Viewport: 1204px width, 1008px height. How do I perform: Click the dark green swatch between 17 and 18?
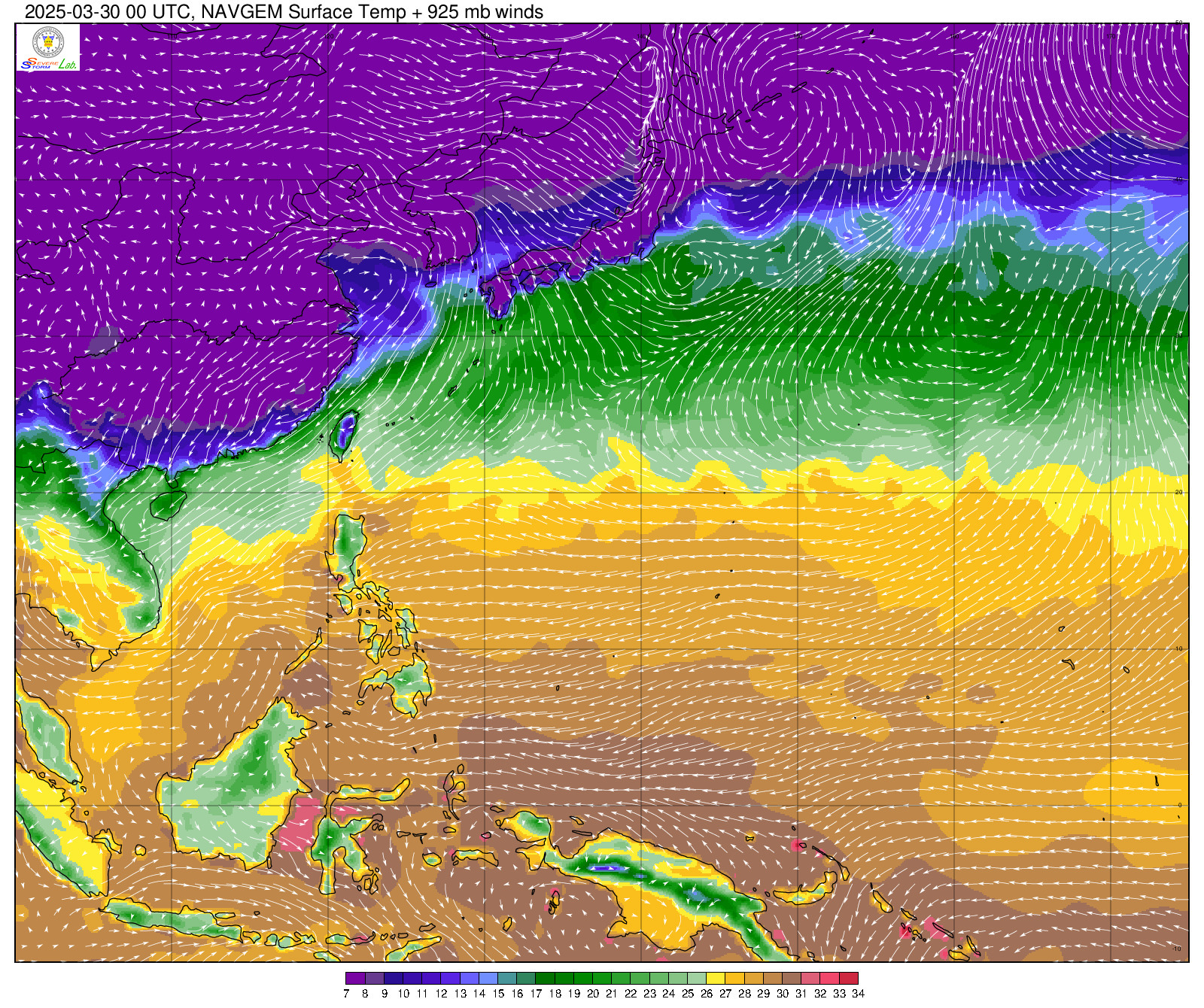tap(545, 979)
